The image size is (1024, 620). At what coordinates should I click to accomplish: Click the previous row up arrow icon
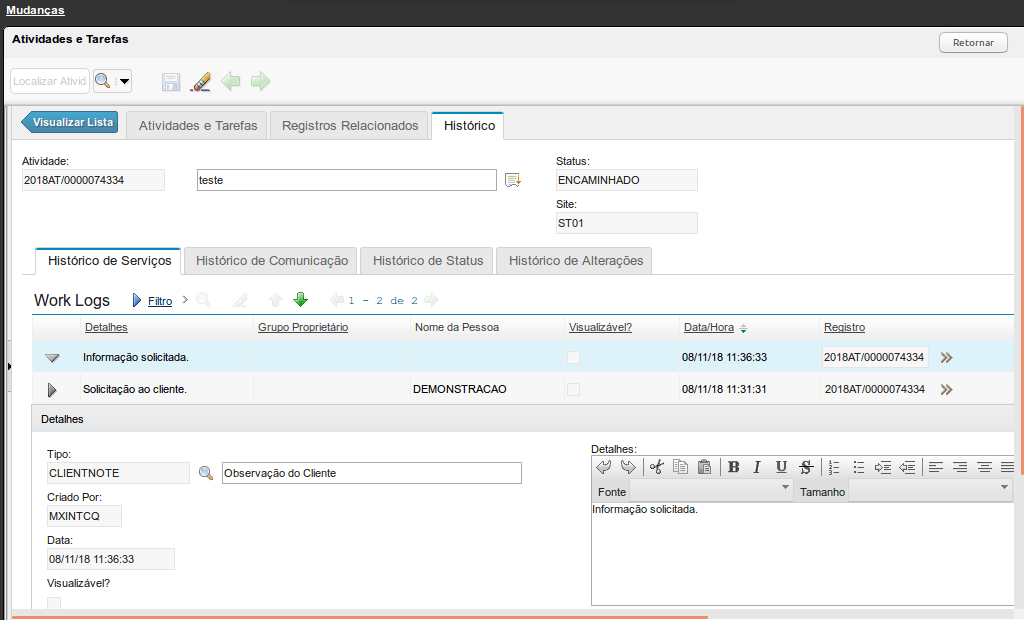[275, 300]
